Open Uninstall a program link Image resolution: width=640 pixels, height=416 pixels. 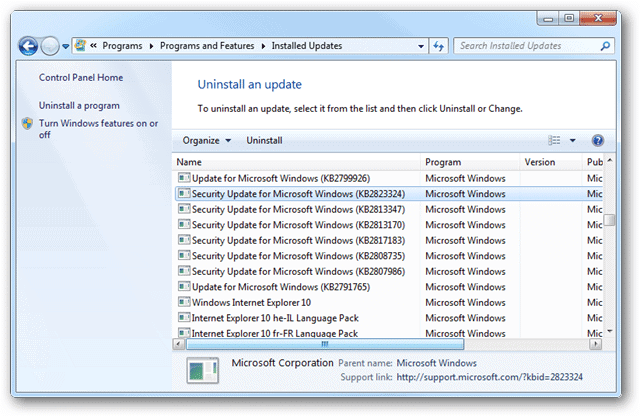tap(79, 106)
